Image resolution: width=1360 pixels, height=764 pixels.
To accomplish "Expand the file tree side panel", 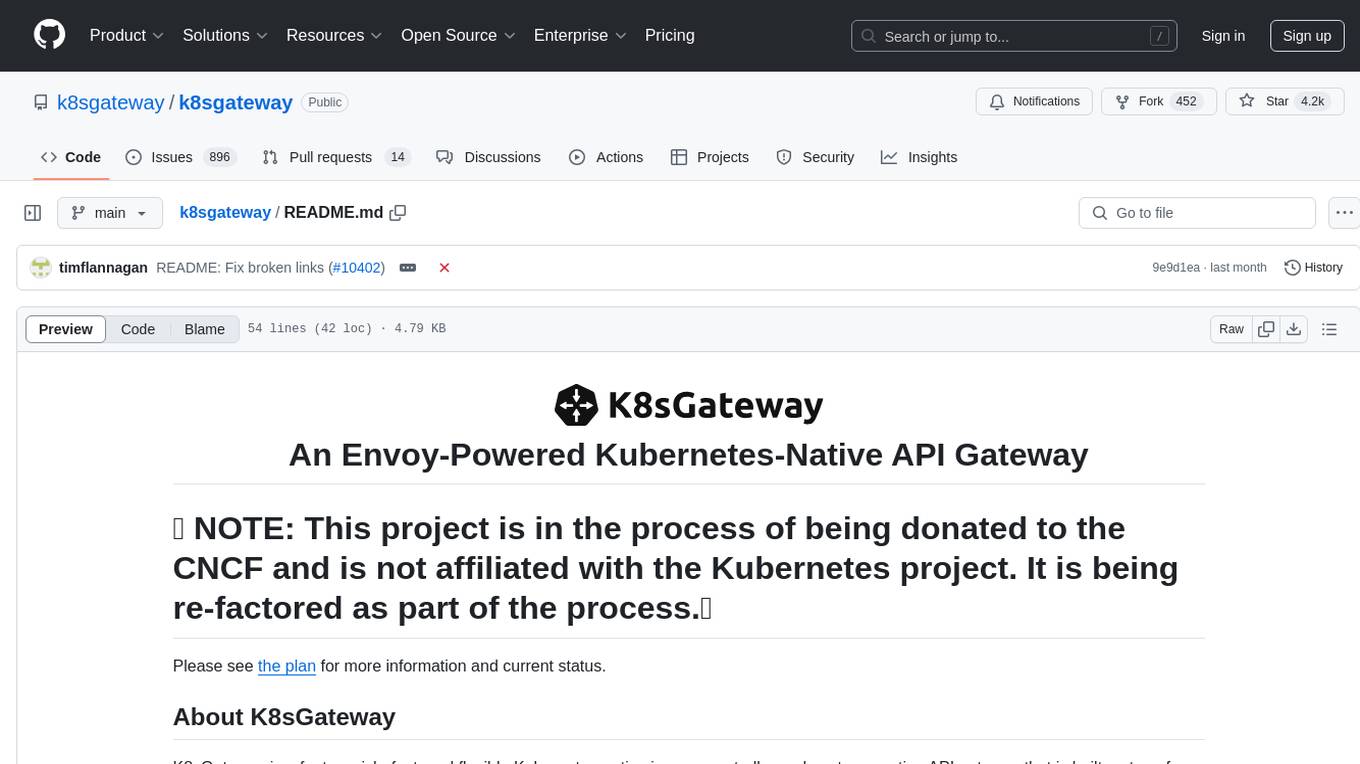I will [x=33, y=213].
